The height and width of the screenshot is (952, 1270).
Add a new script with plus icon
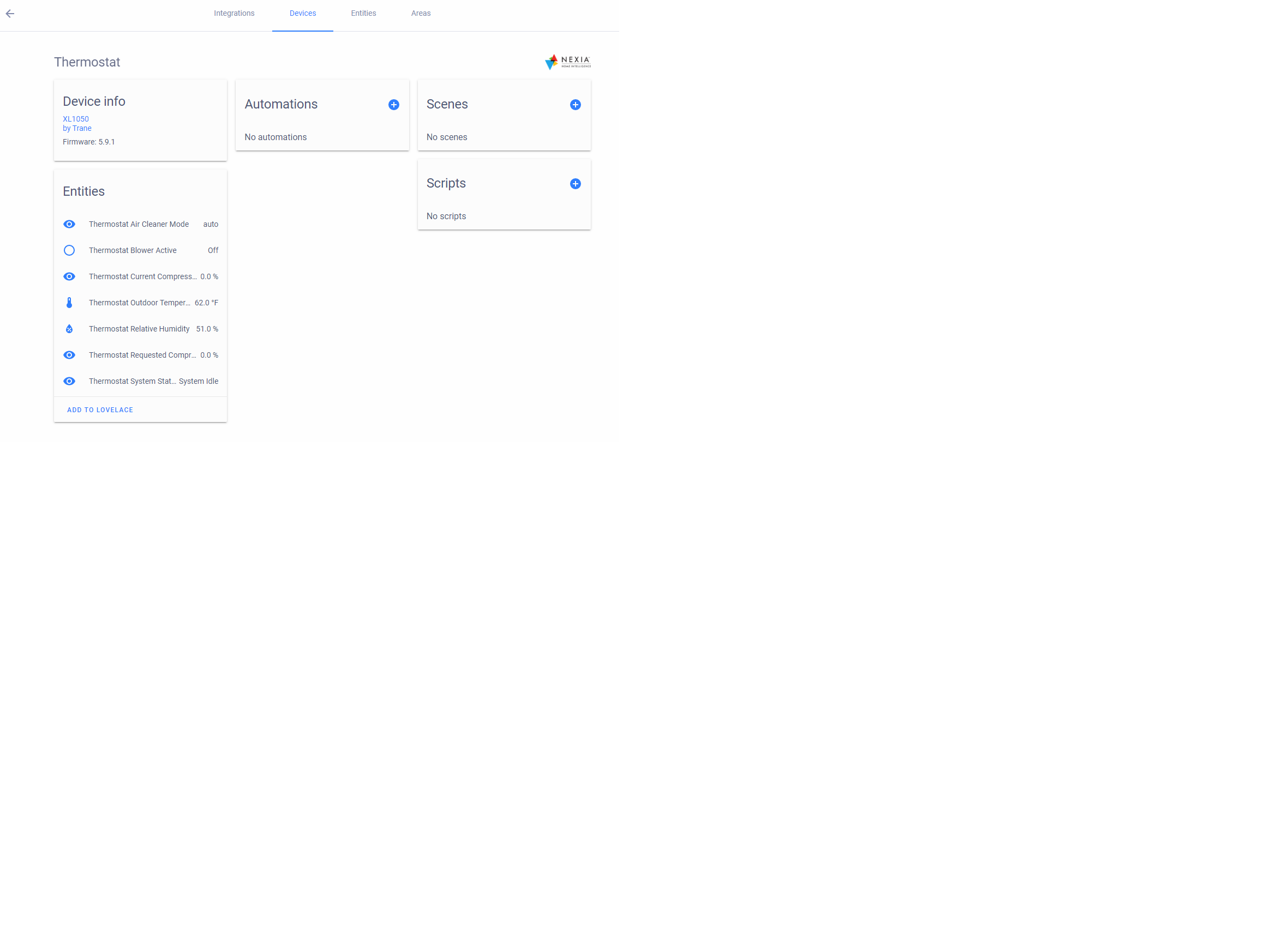tap(574, 184)
